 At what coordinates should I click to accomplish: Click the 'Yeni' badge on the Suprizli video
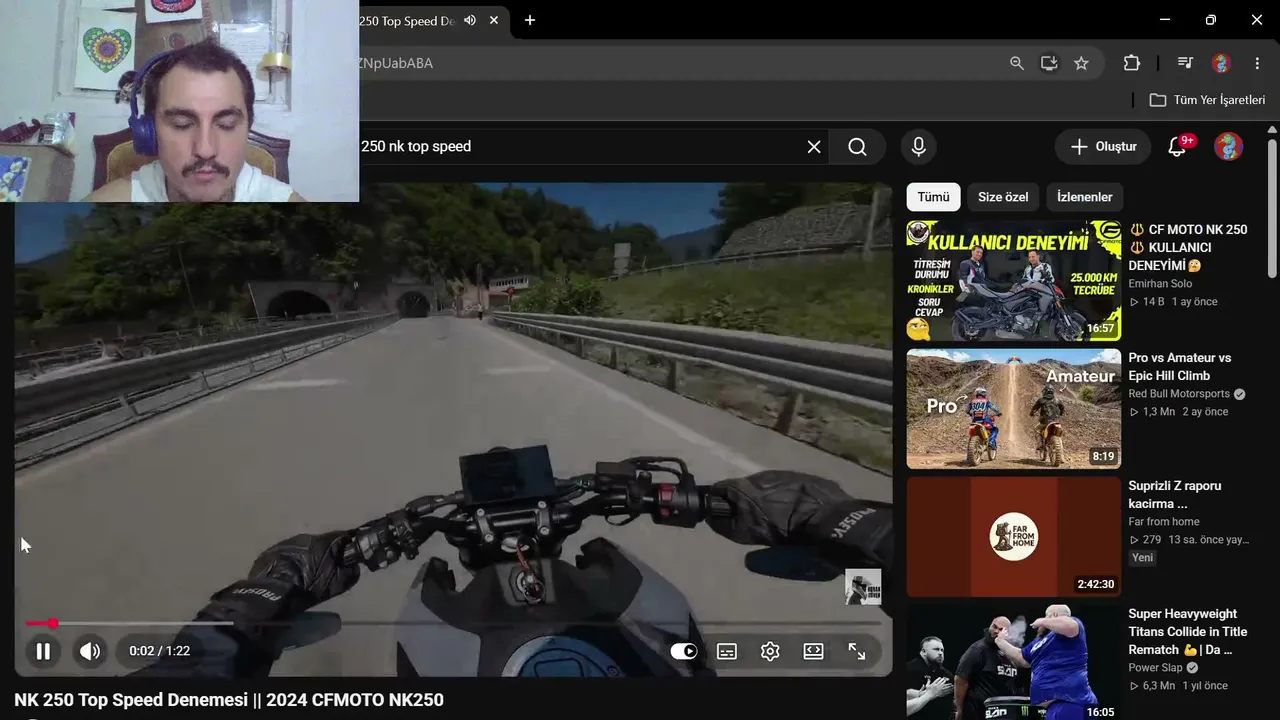tap(1143, 558)
